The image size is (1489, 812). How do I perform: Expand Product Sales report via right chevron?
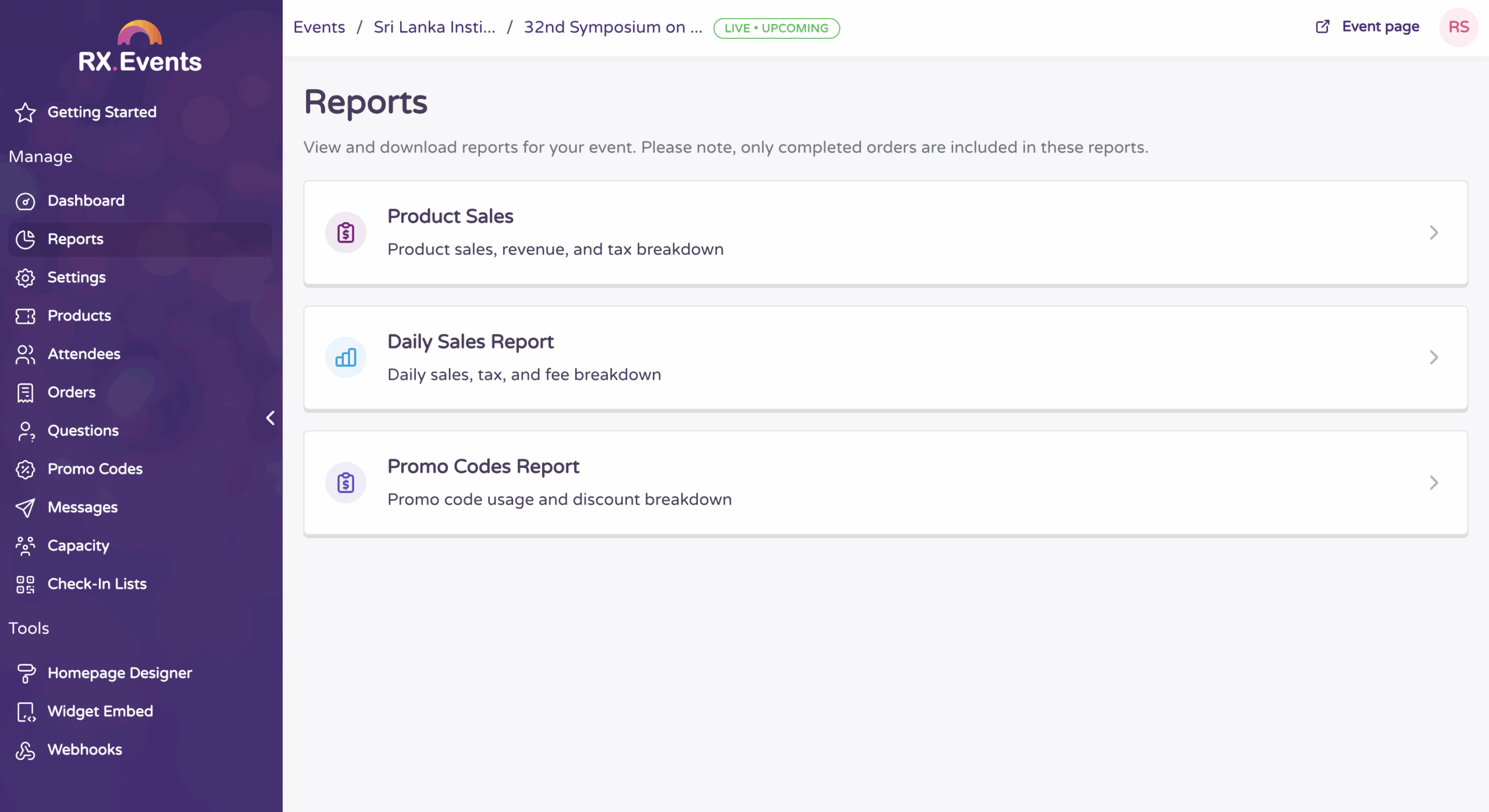pos(1433,233)
